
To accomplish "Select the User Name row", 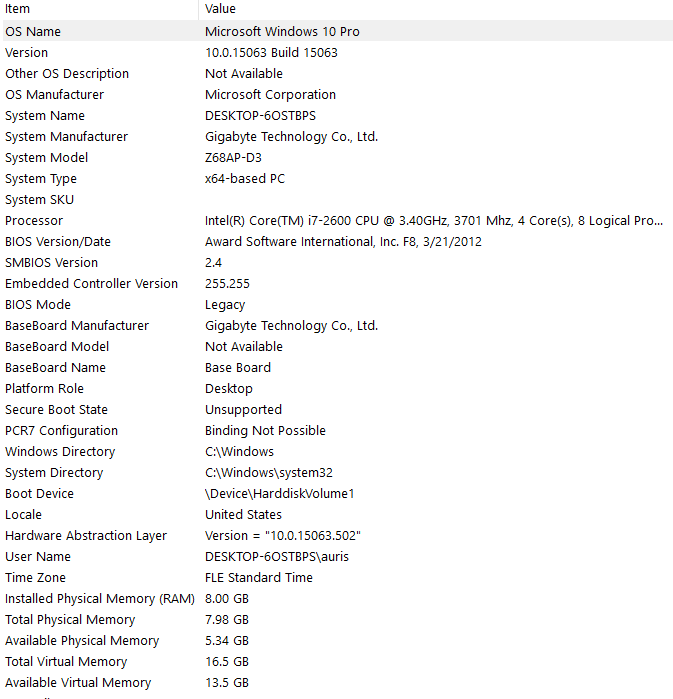I will point(338,555).
